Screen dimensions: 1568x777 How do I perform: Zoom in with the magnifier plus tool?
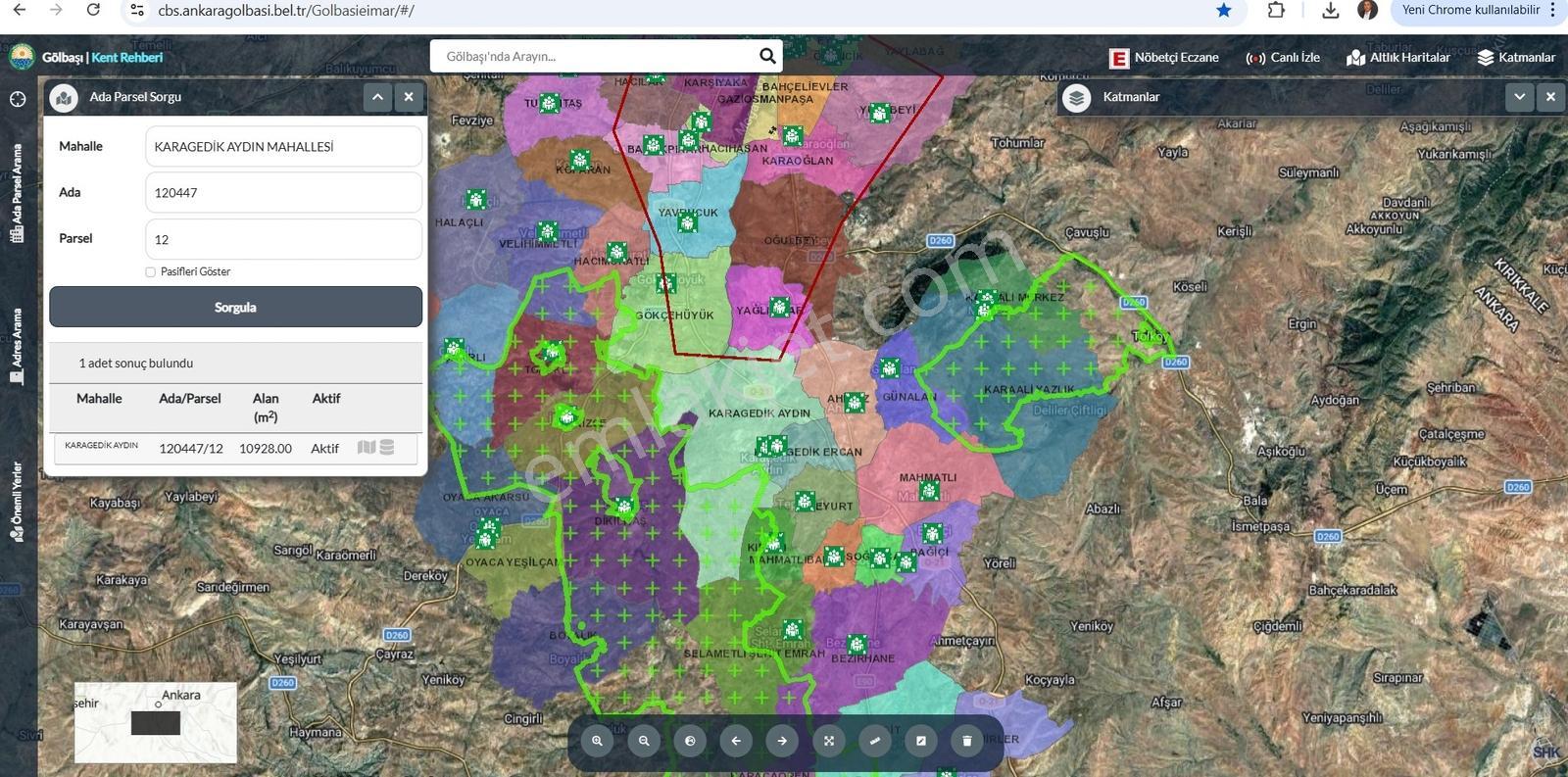[597, 741]
